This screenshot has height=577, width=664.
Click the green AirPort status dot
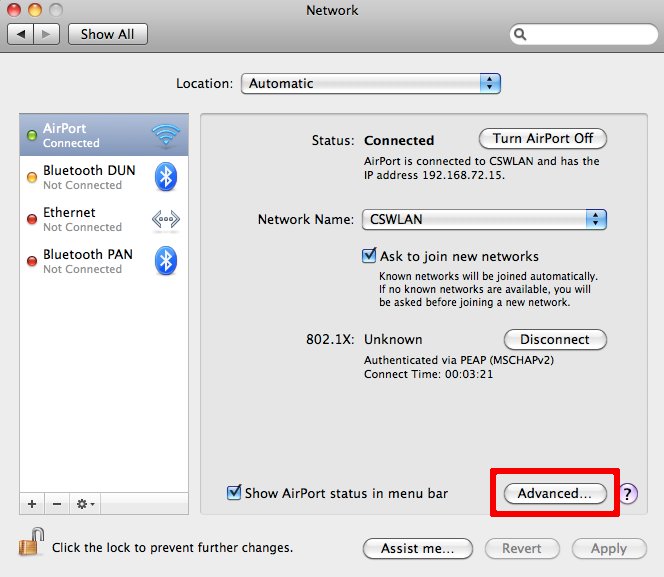tap(32, 135)
